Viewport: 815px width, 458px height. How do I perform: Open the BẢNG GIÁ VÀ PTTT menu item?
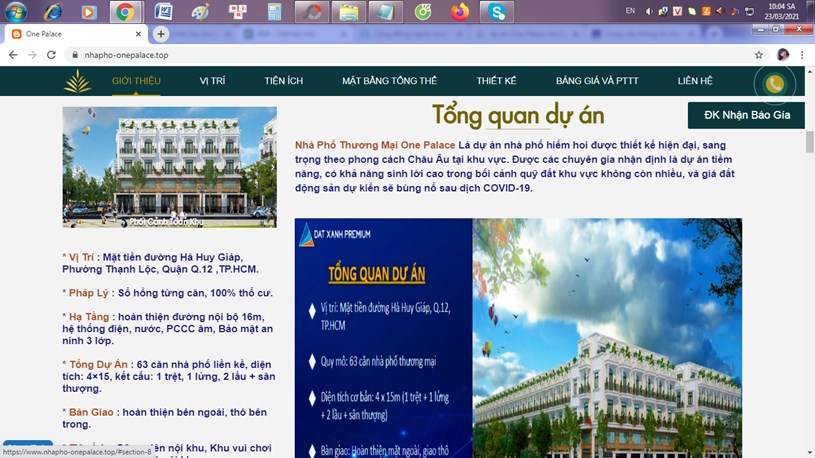[x=597, y=81]
